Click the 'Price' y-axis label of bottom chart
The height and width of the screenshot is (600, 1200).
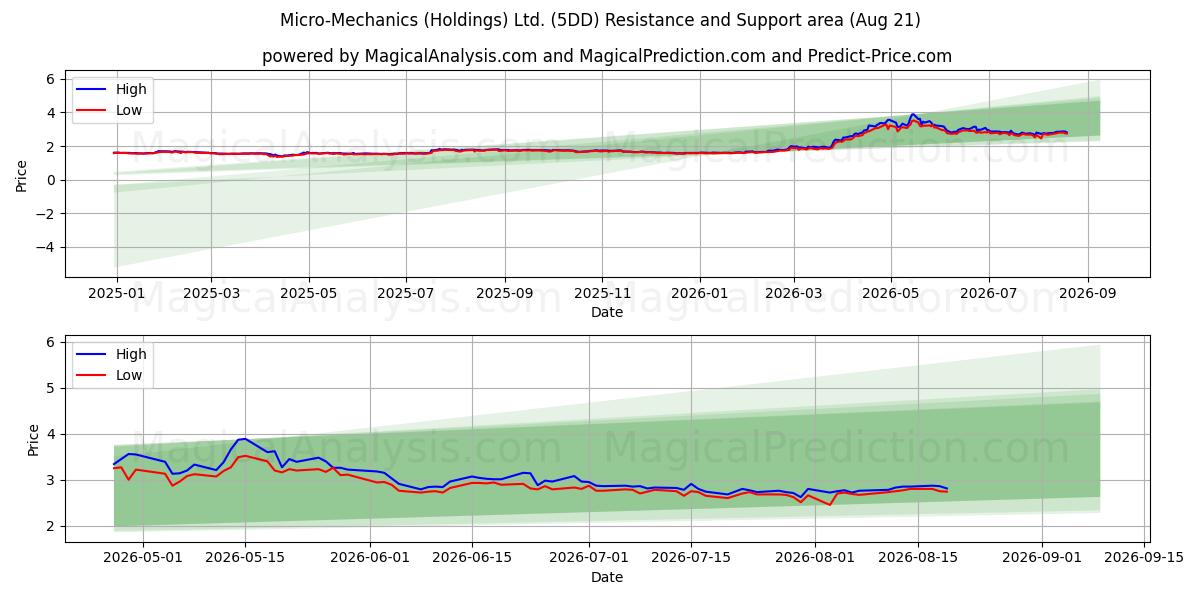tap(34, 438)
